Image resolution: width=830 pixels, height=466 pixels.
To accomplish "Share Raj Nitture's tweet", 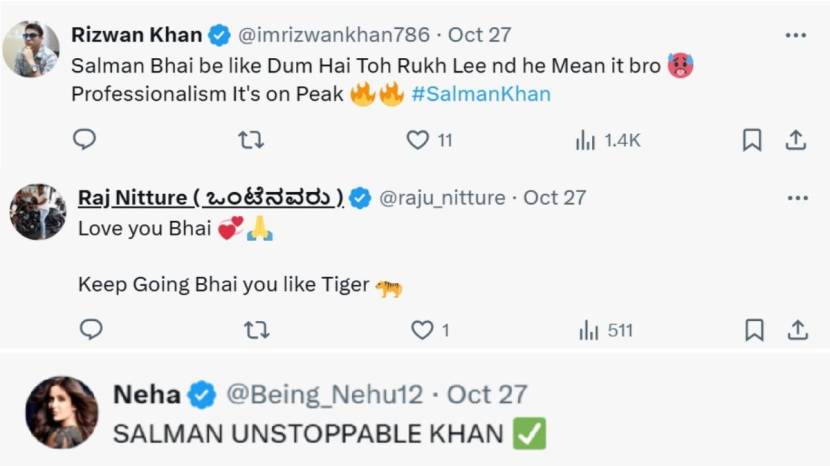I will tap(797, 330).
